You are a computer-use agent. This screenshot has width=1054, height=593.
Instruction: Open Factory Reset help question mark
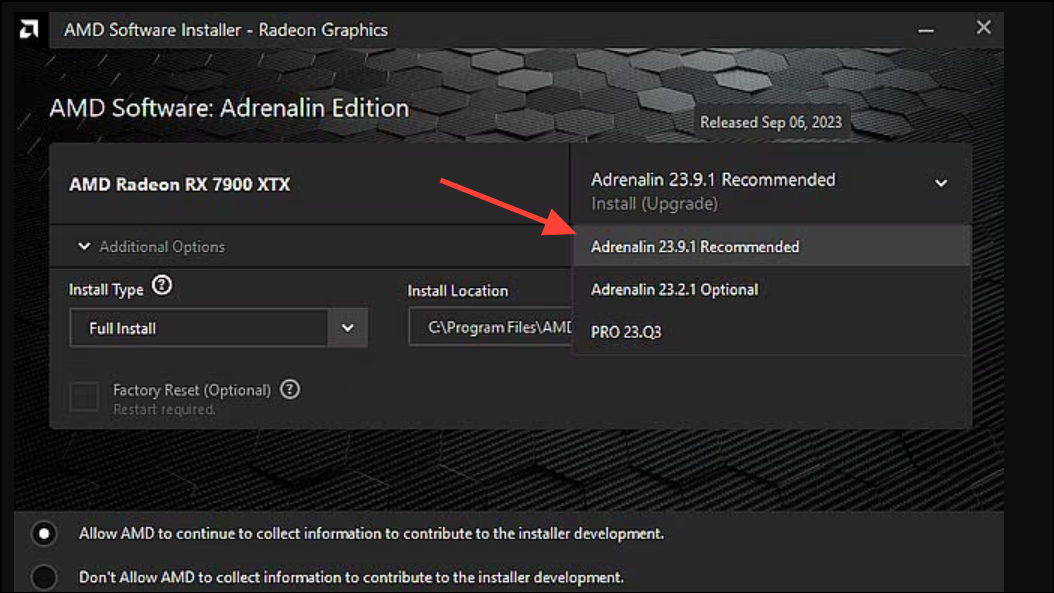(x=290, y=389)
